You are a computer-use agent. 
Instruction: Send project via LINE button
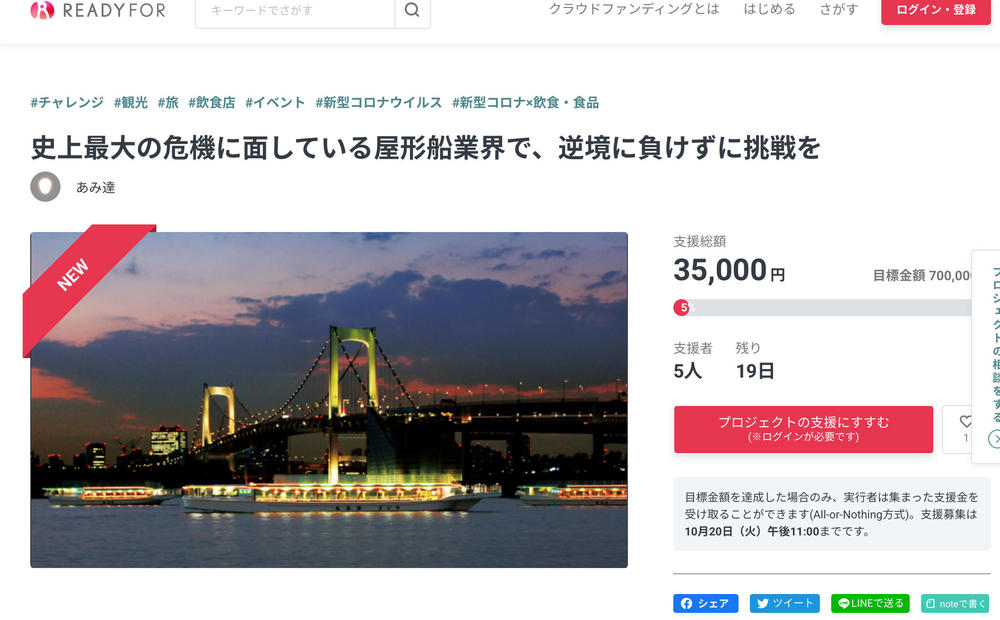(x=870, y=603)
